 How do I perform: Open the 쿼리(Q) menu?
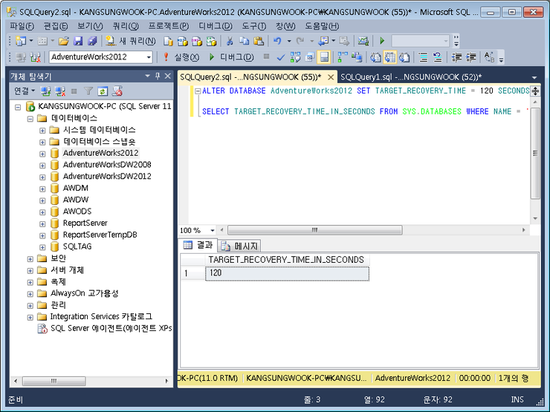coord(126,26)
